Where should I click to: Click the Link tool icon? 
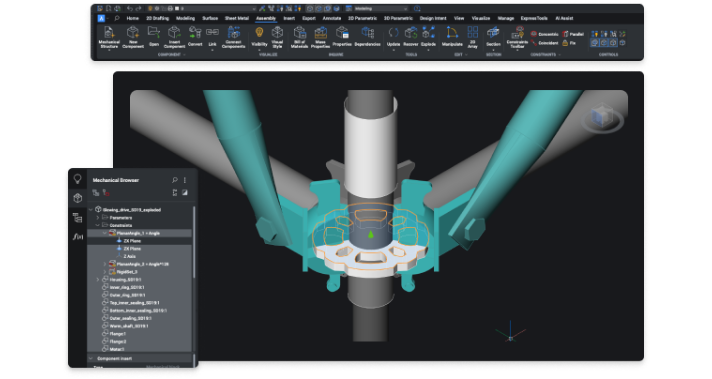[x=212, y=33]
